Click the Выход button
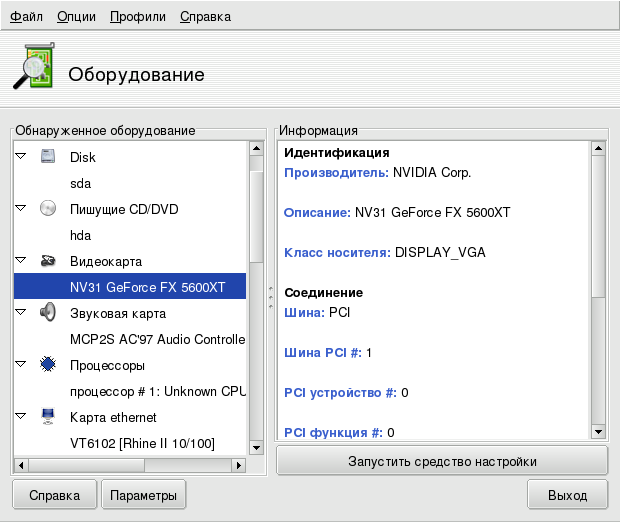The height and width of the screenshot is (523, 620). (x=567, y=495)
